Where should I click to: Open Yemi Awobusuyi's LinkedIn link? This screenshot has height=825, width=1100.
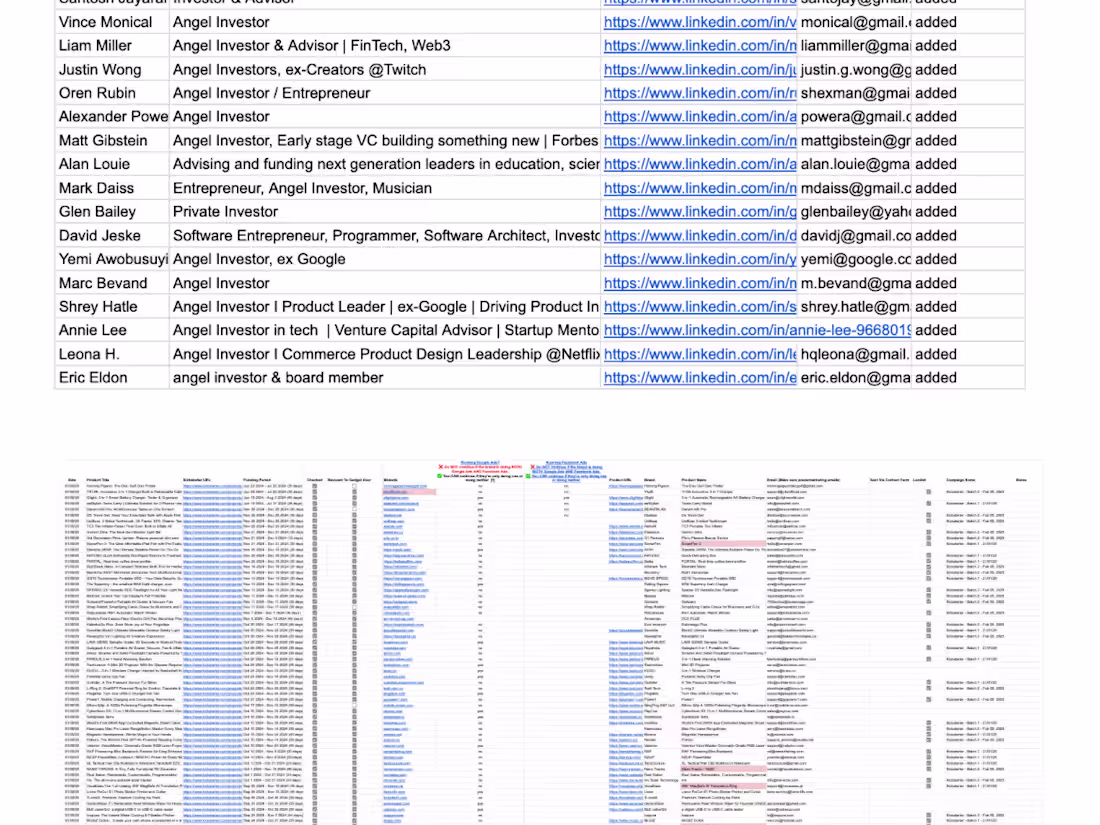point(699,260)
